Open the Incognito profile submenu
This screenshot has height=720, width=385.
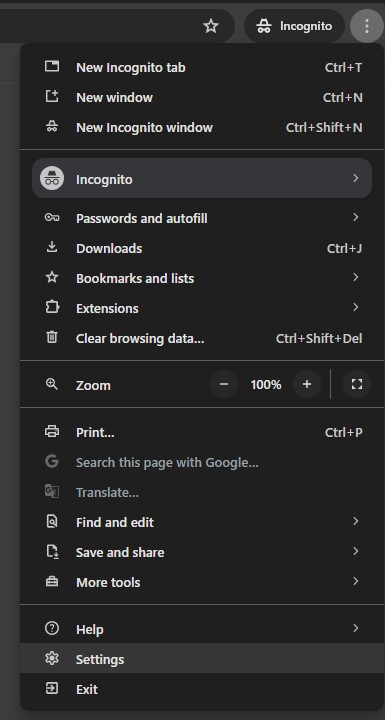[202, 179]
